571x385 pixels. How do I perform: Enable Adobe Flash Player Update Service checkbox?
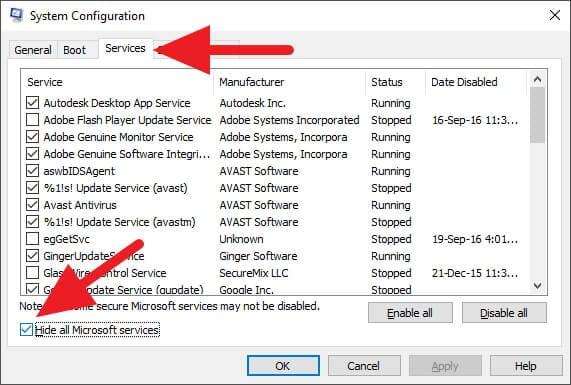32,120
